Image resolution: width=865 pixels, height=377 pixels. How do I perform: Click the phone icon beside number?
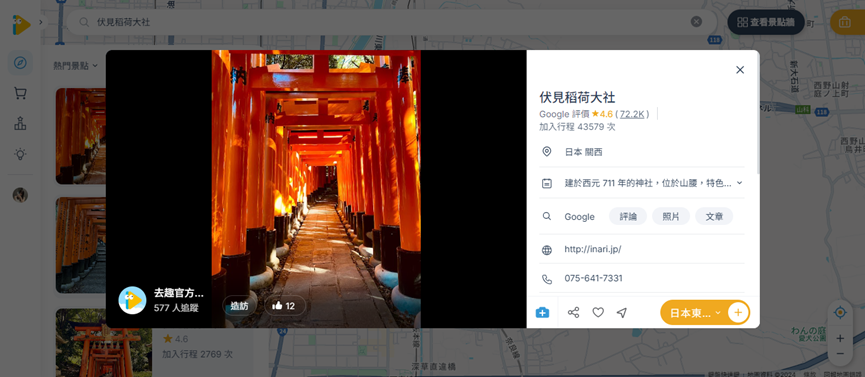point(547,279)
